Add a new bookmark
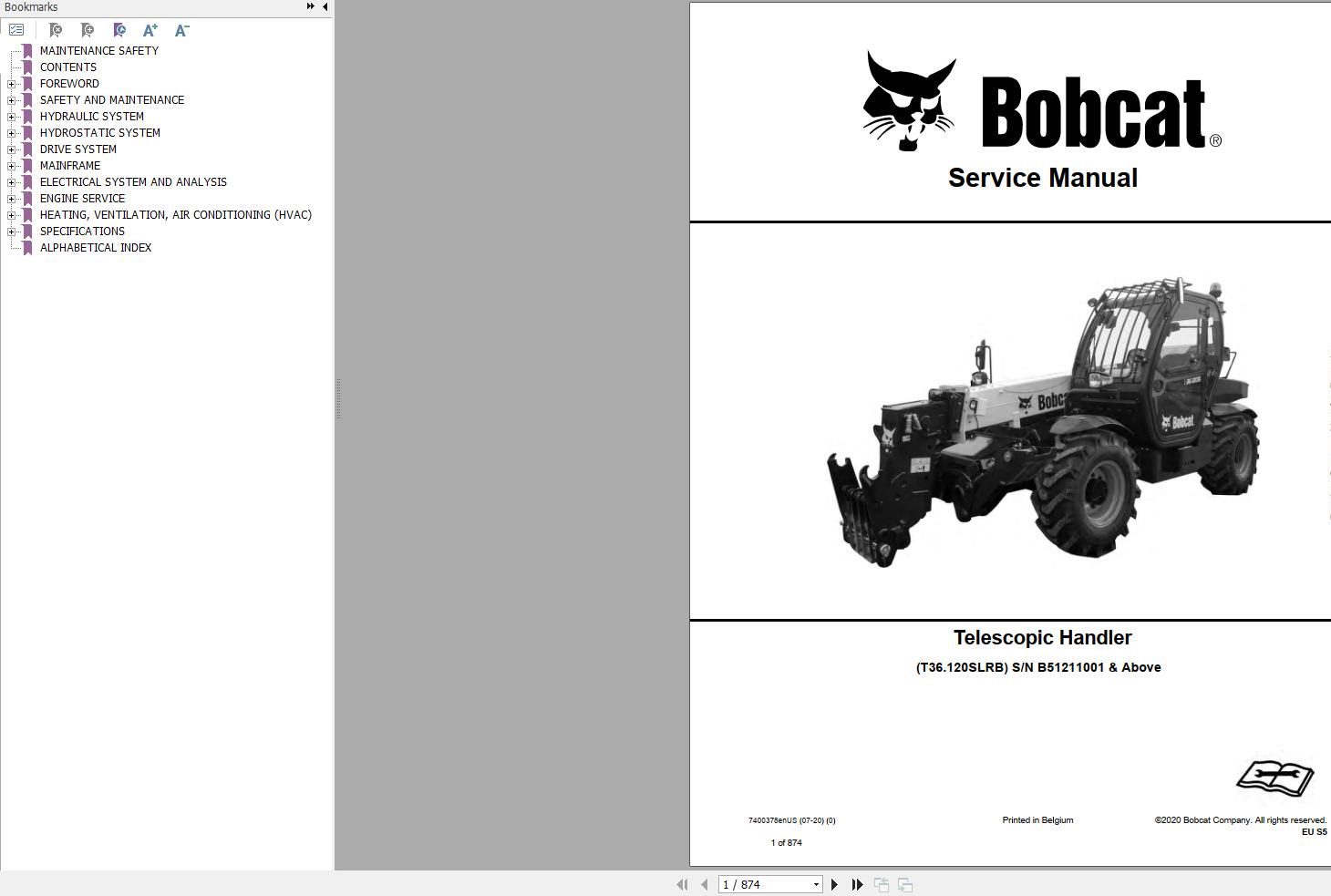The width and height of the screenshot is (1331, 896). tap(88, 30)
